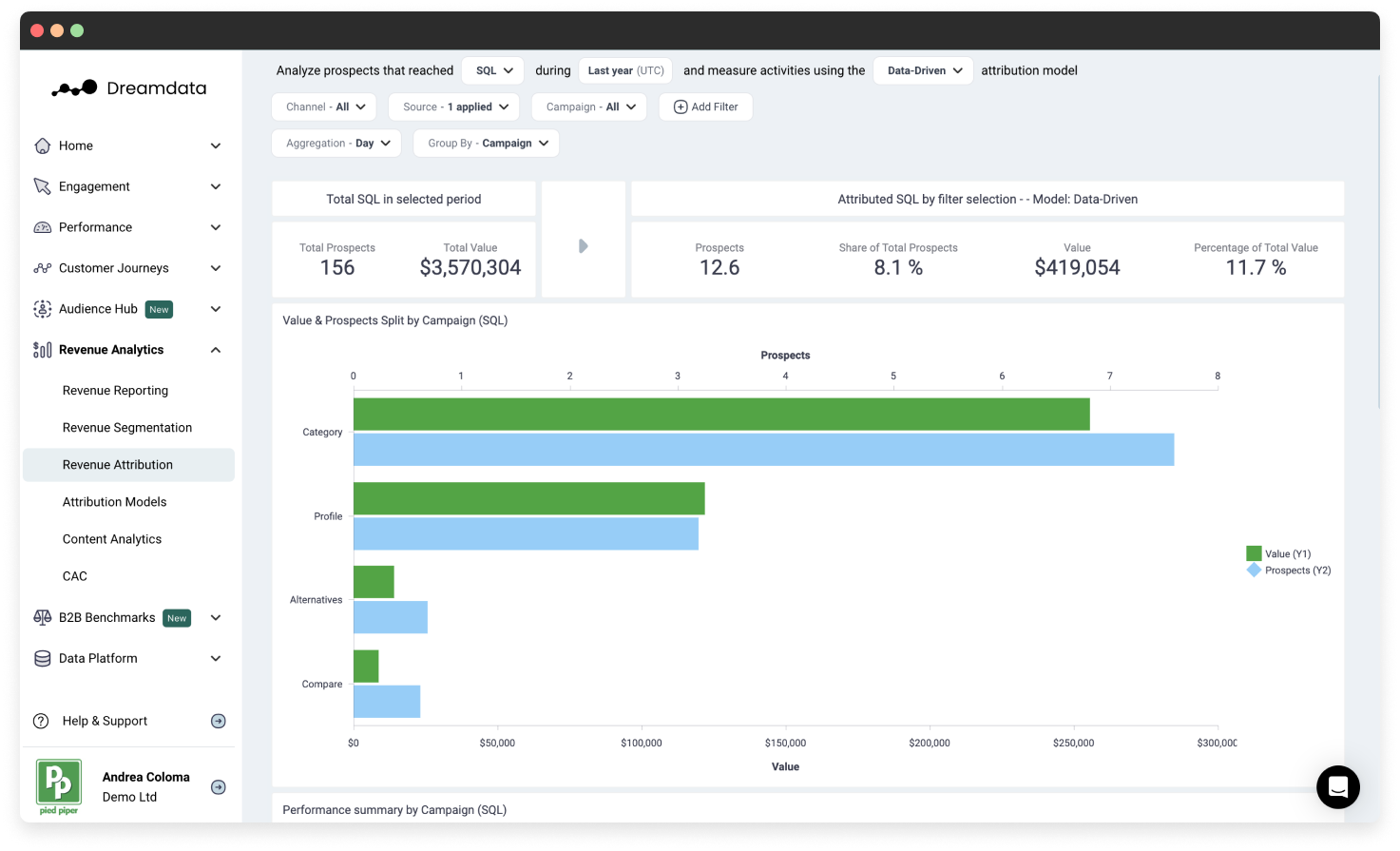This screenshot has height=851, width=1400.
Task: Open the chat messenger bubble
Action: click(x=1337, y=786)
